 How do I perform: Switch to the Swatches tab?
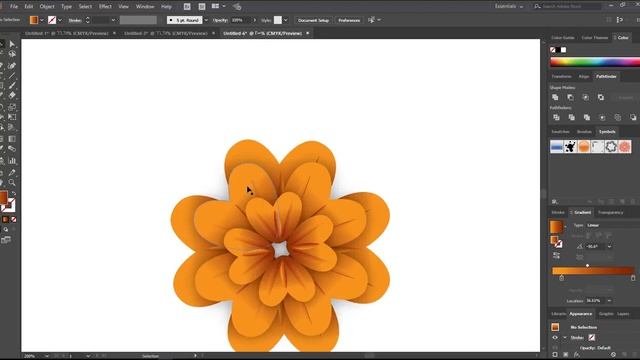click(x=560, y=132)
